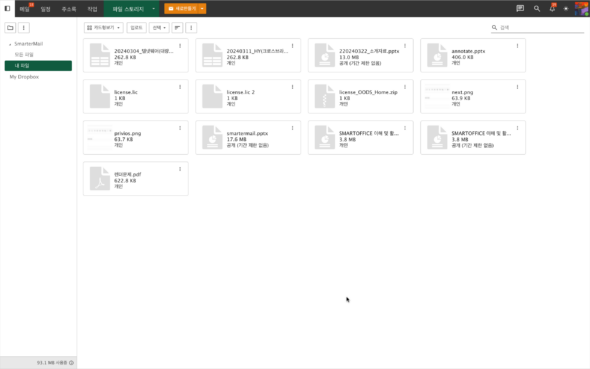Viewport: 590px width, 369px height.
Task: Switch to the calendar menu item
Action: (x=46, y=9)
